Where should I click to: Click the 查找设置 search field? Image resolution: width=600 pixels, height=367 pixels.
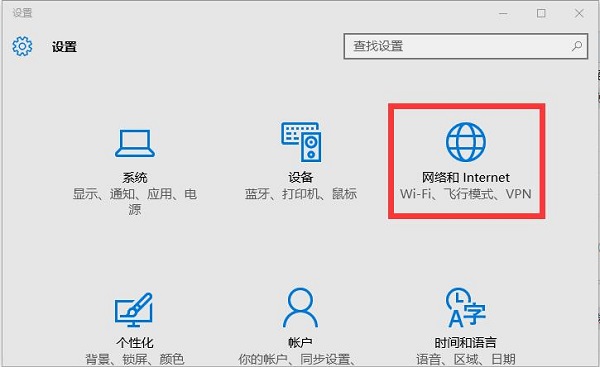point(466,46)
